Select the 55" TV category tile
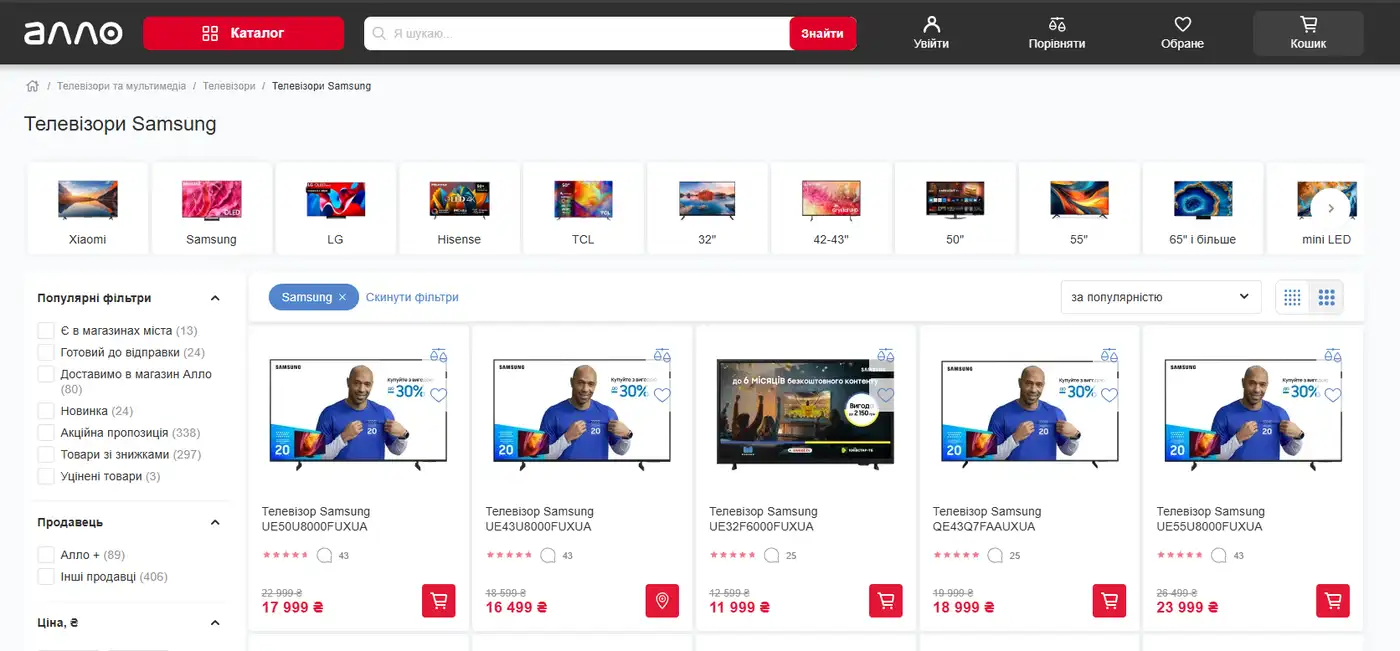 point(1079,207)
